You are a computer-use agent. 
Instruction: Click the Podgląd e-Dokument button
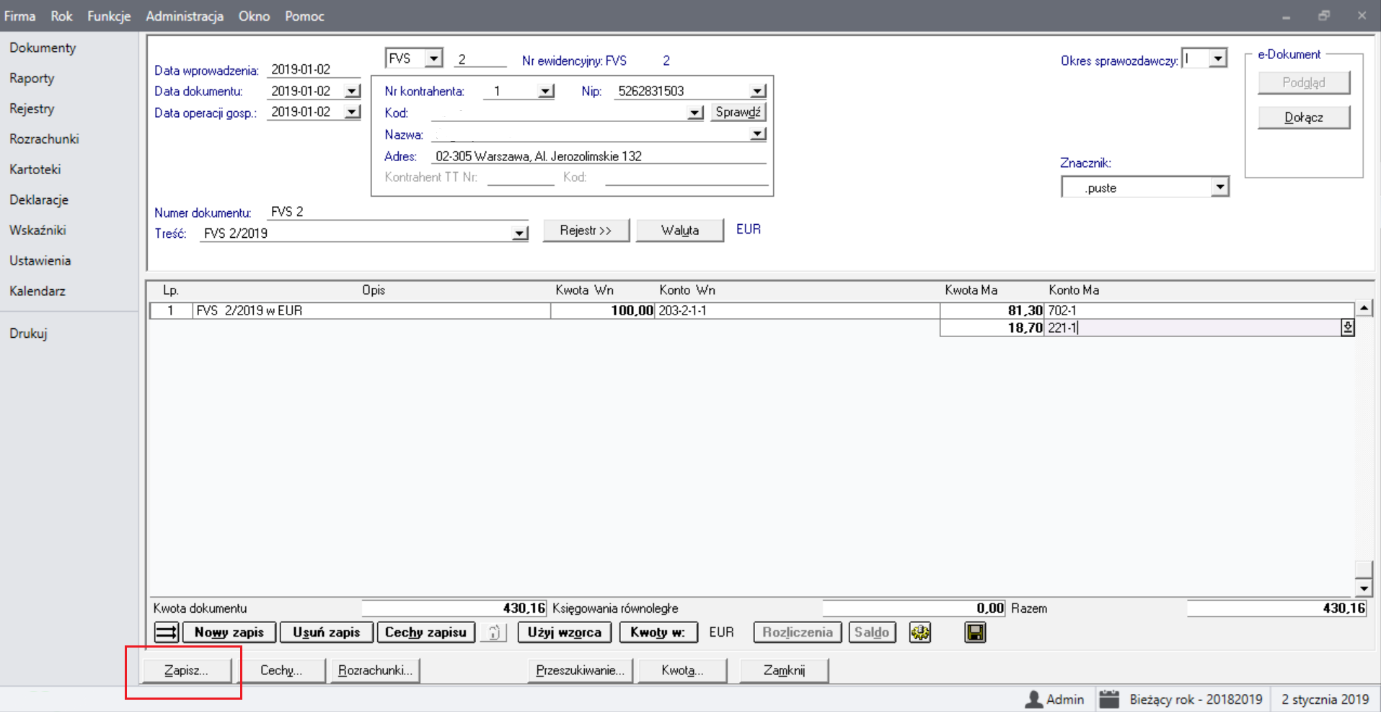(1304, 83)
